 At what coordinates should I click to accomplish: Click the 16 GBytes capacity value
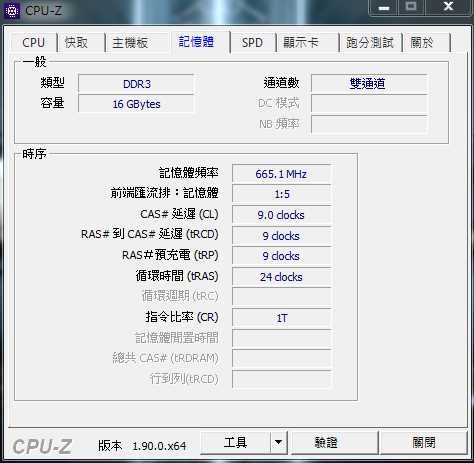(x=136, y=104)
